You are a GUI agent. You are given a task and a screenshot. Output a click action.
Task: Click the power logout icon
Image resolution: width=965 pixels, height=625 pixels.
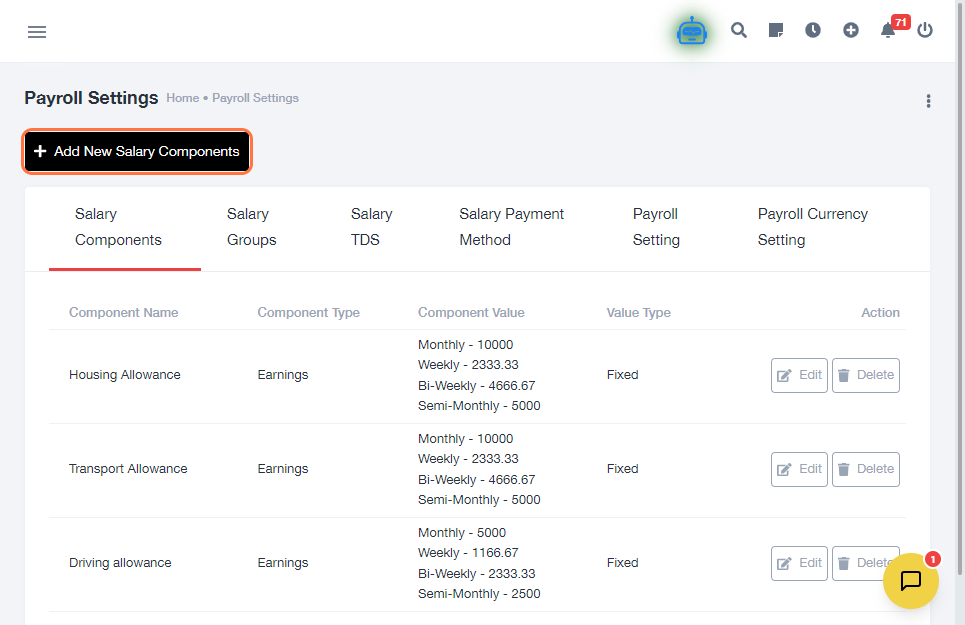(925, 31)
